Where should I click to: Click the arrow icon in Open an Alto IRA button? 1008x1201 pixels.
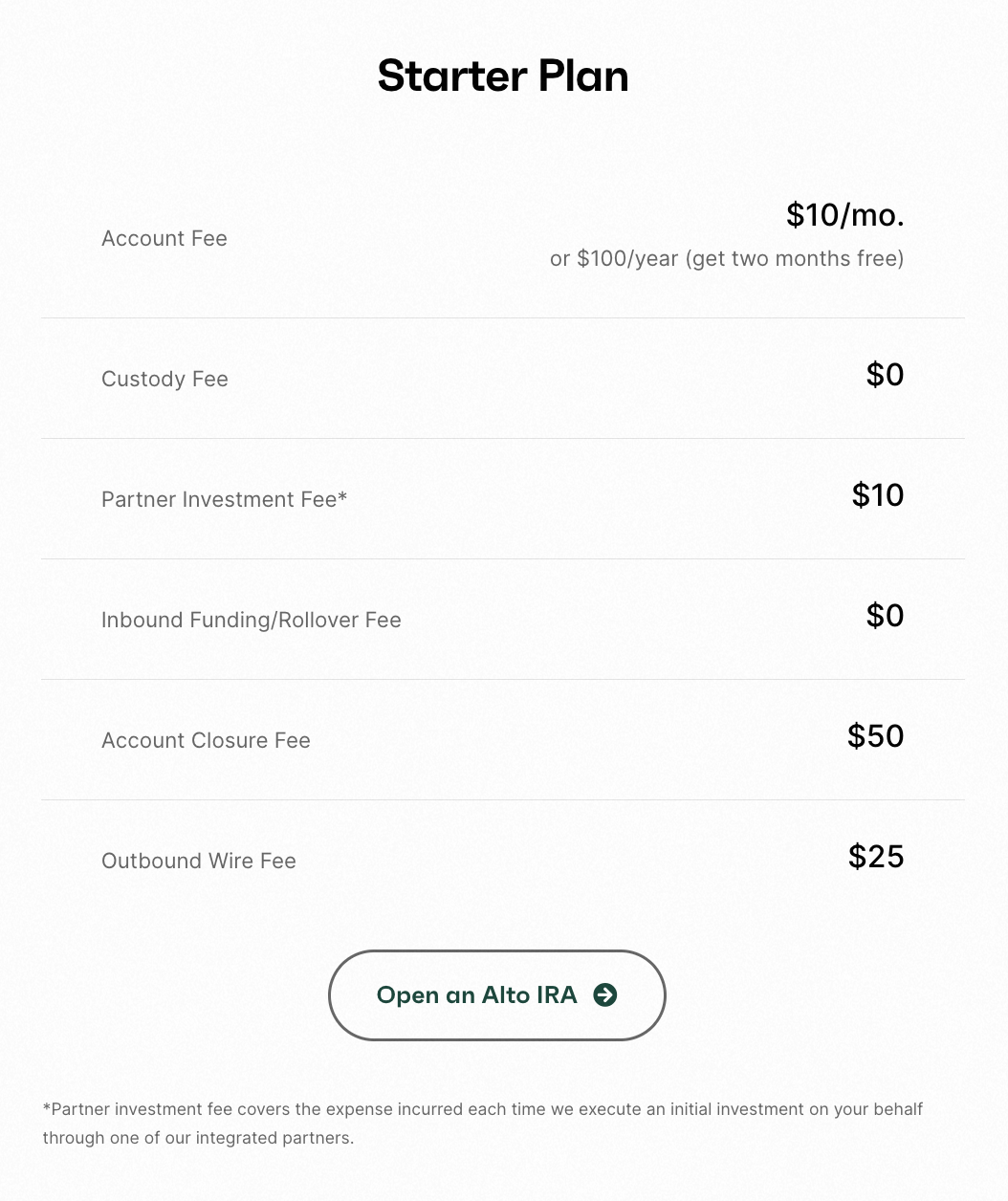[x=605, y=995]
